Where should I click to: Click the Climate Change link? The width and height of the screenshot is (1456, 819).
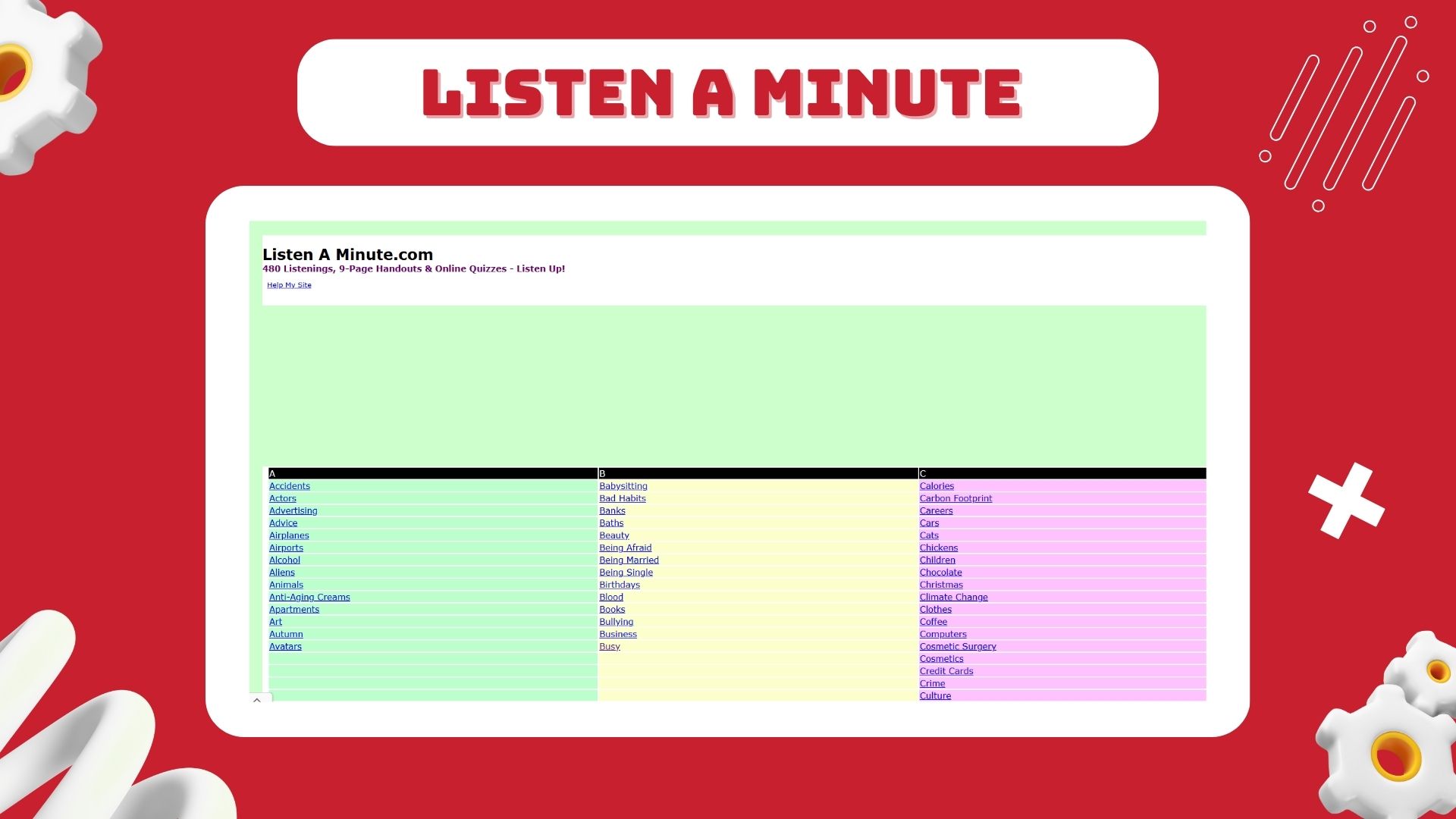point(953,597)
